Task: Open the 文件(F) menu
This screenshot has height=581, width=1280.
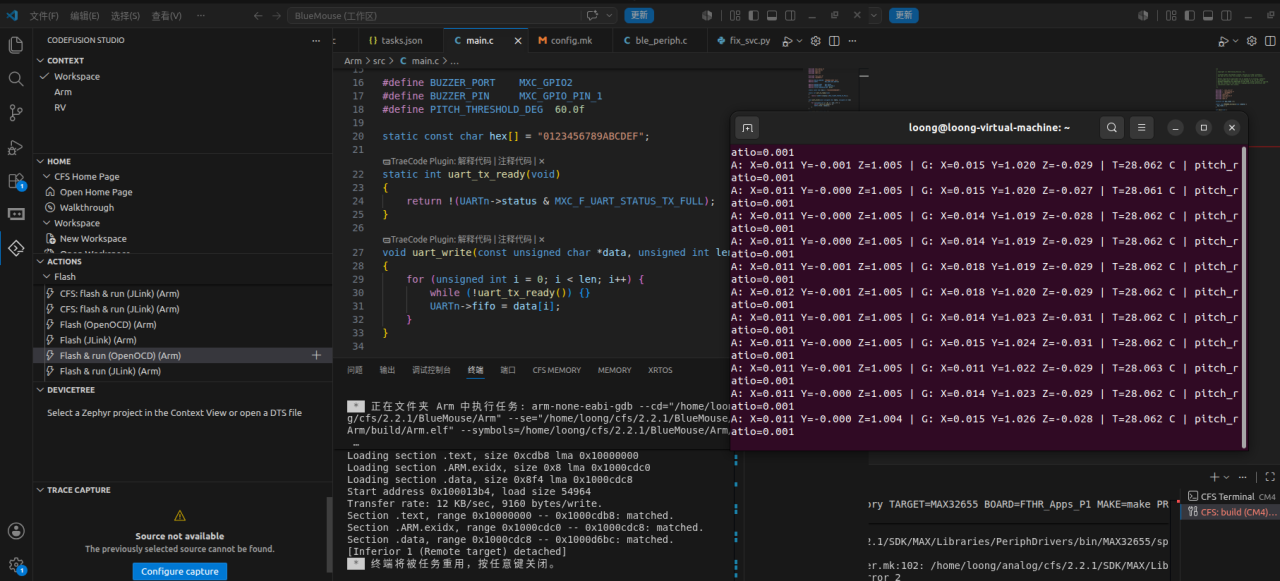Action: point(44,16)
